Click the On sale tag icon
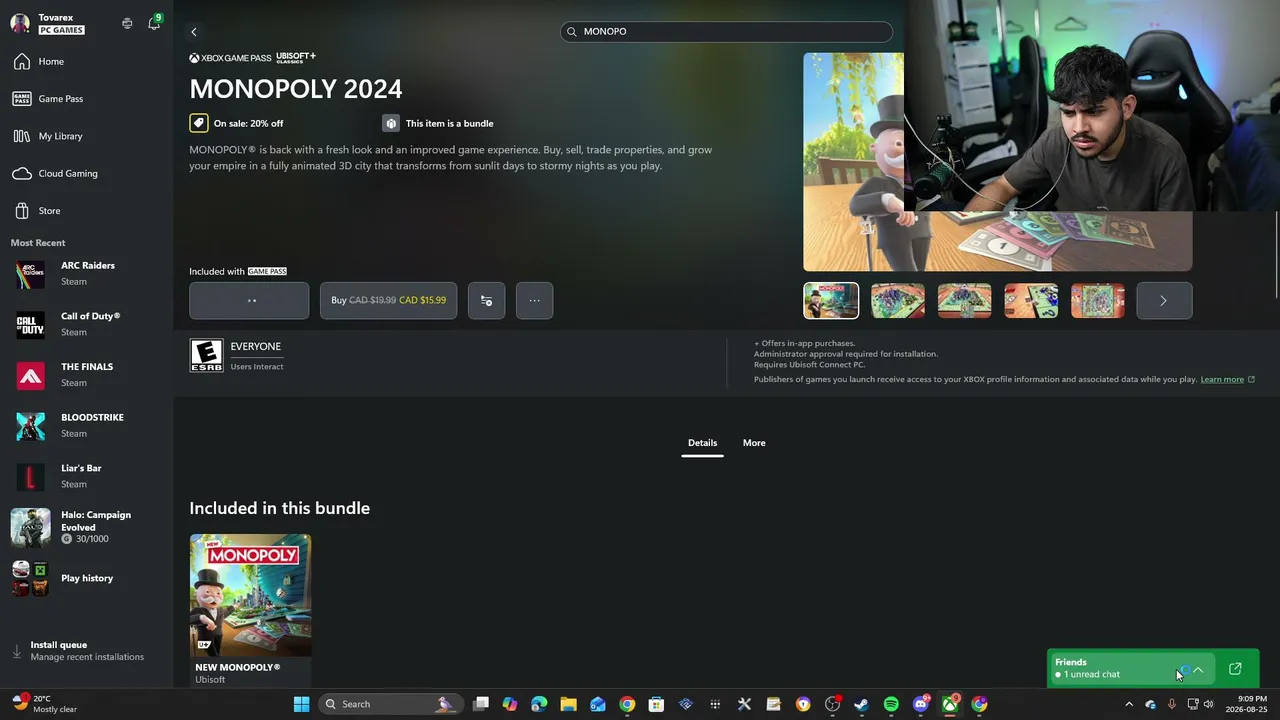 [199, 123]
